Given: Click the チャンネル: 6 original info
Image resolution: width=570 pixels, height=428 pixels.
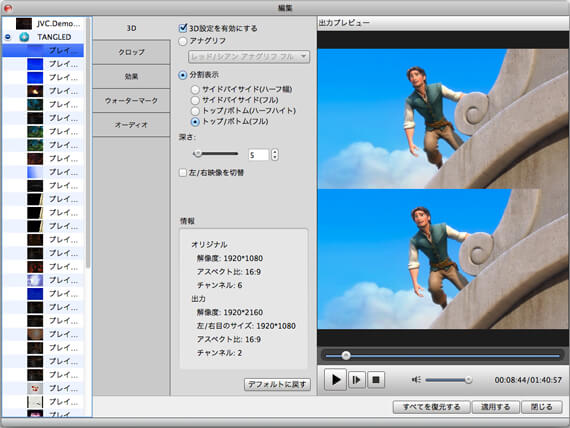Looking at the screenshot, I should 220,285.
